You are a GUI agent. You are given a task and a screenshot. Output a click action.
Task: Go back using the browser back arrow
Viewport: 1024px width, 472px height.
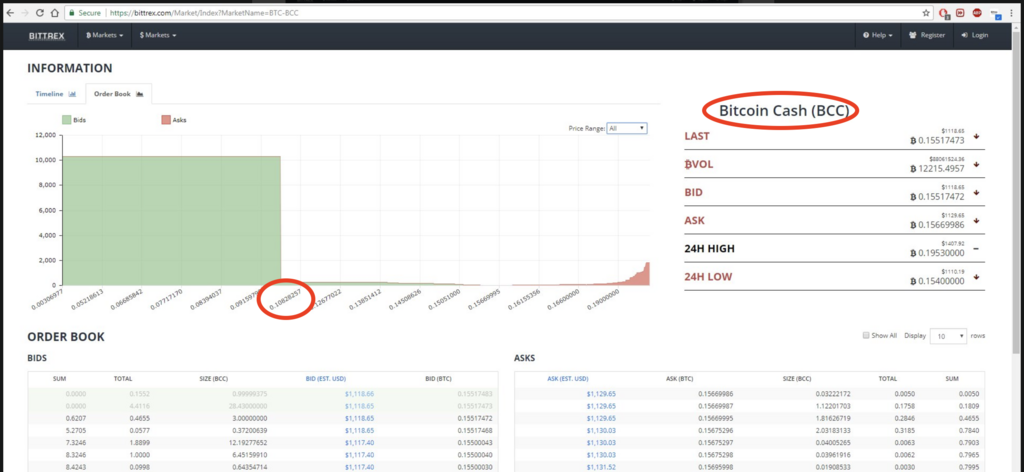coord(9,12)
